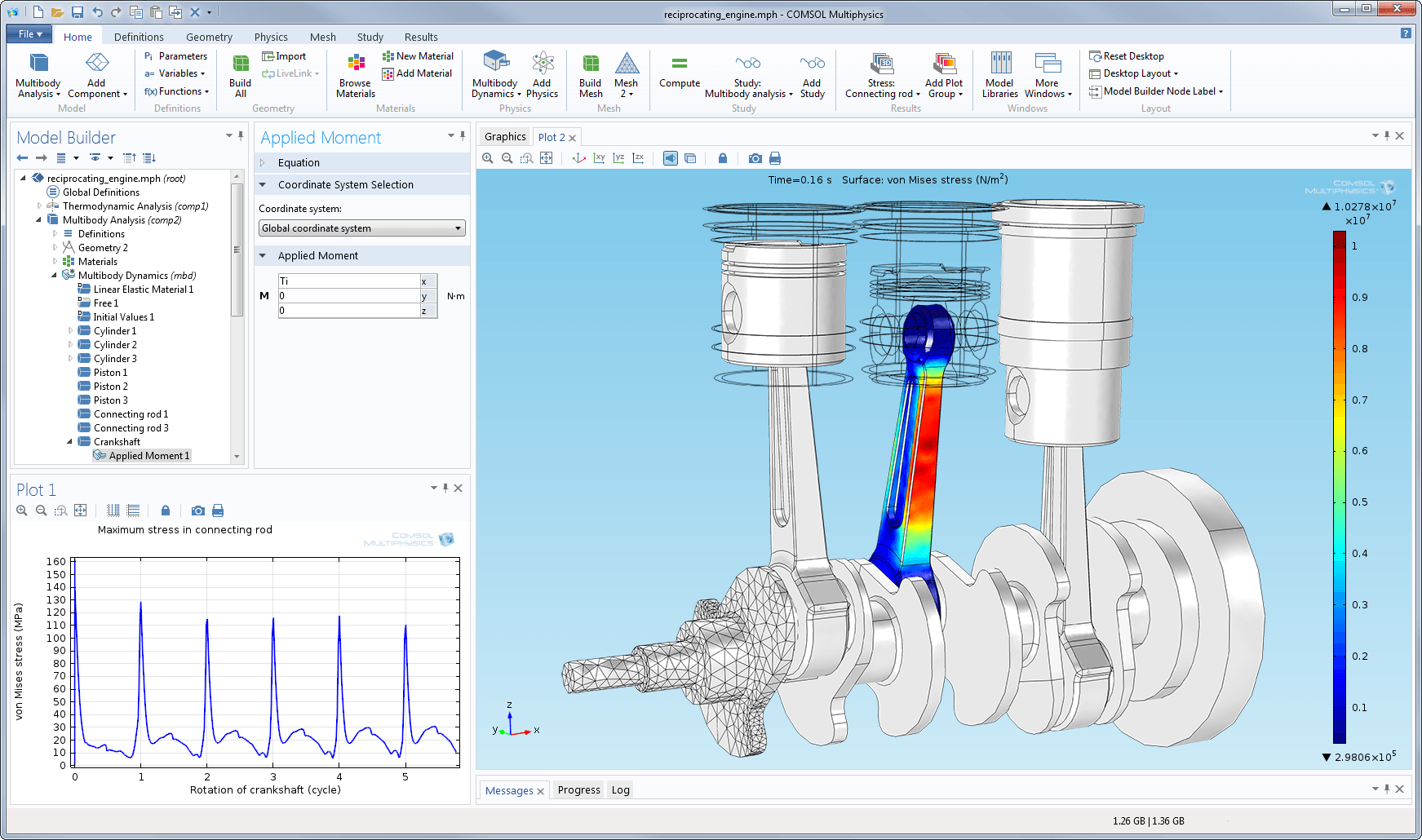Open the Coordinate system dropdown

(x=362, y=228)
